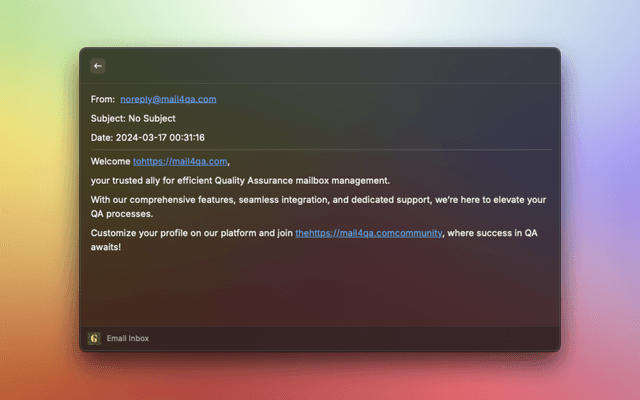Image resolution: width=640 pixels, height=400 pixels.
Task: Click the 'QA processes.' text line
Action: tap(121, 214)
